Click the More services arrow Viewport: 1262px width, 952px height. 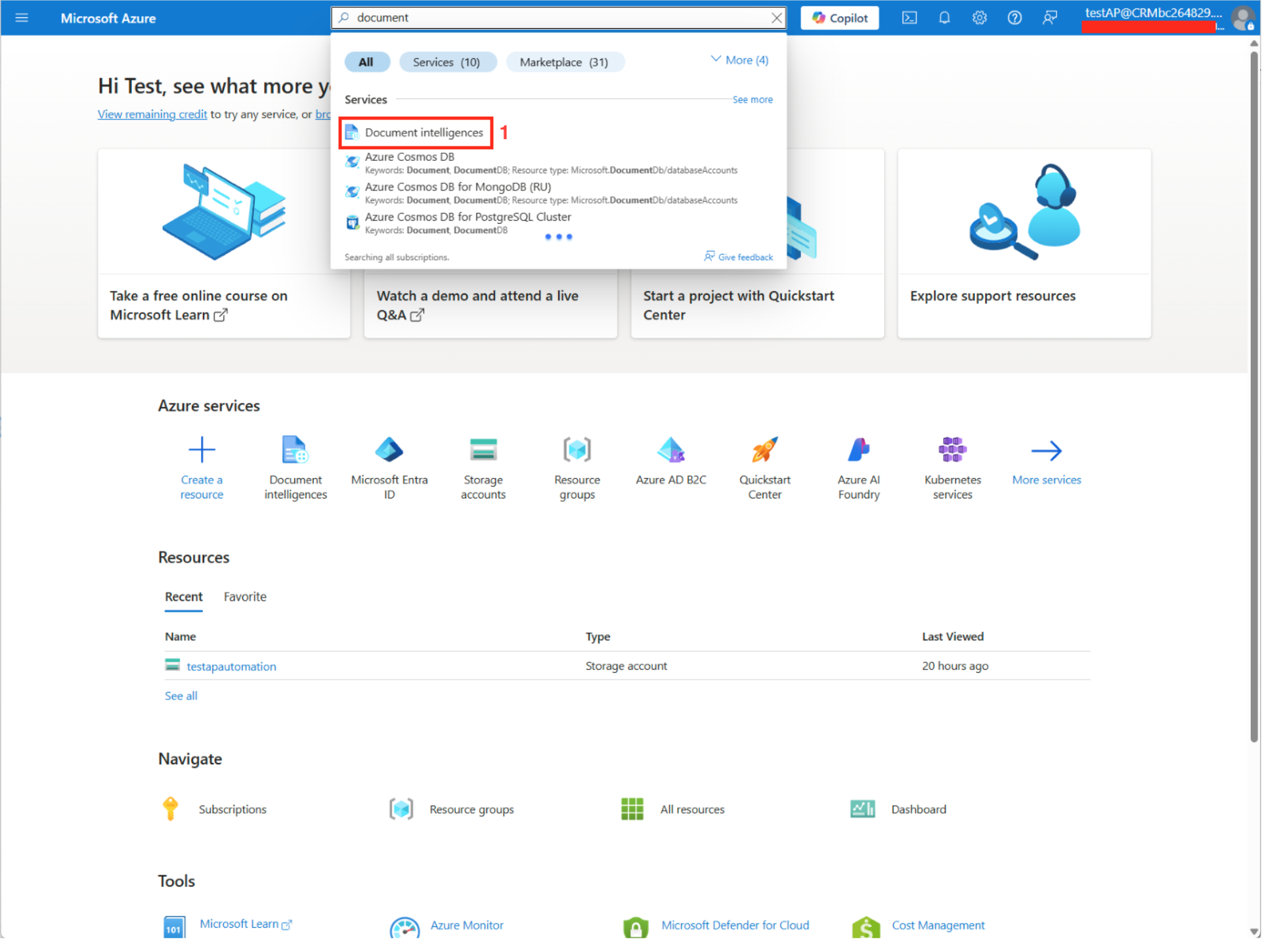point(1046,451)
